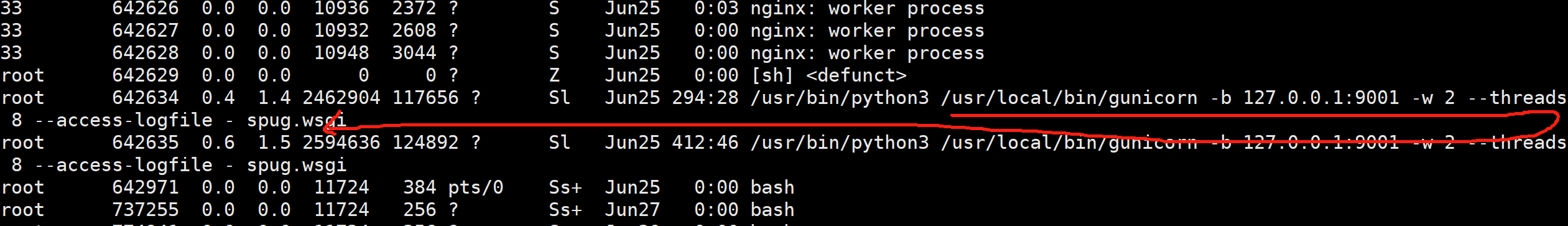Select gunicorn PID 642635

click(146, 143)
